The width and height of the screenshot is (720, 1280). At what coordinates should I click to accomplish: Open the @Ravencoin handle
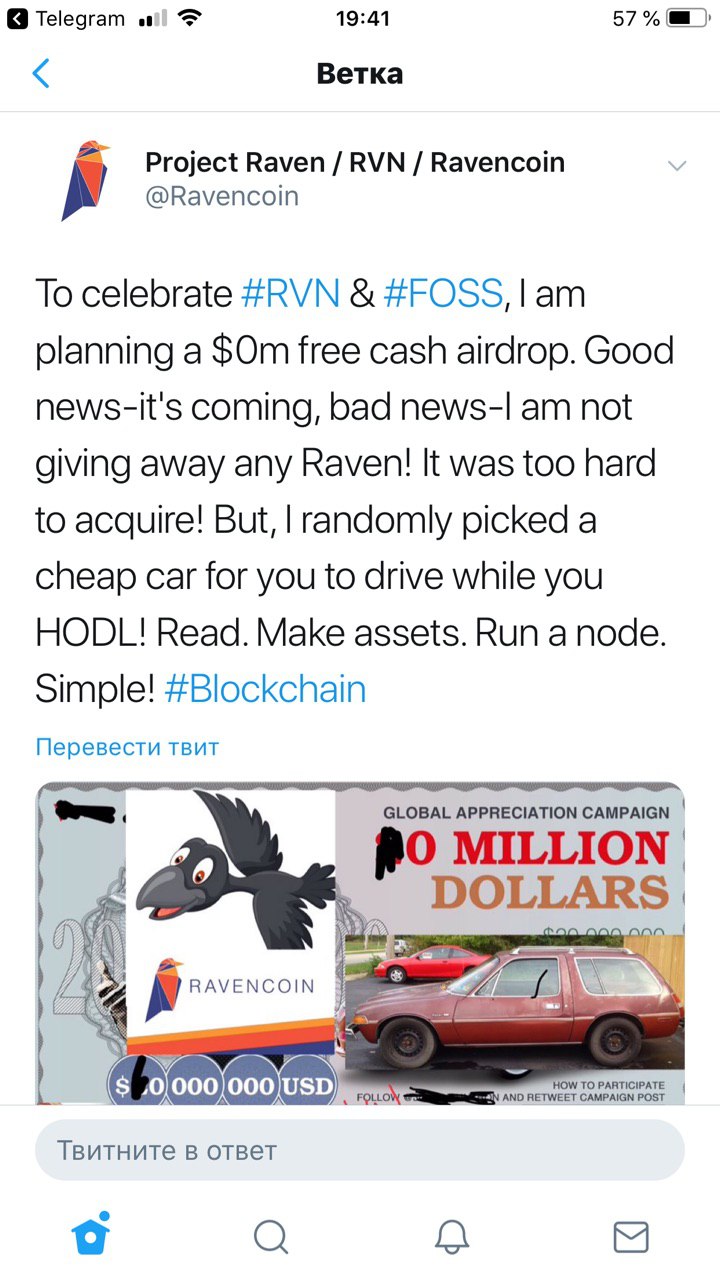(222, 195)
